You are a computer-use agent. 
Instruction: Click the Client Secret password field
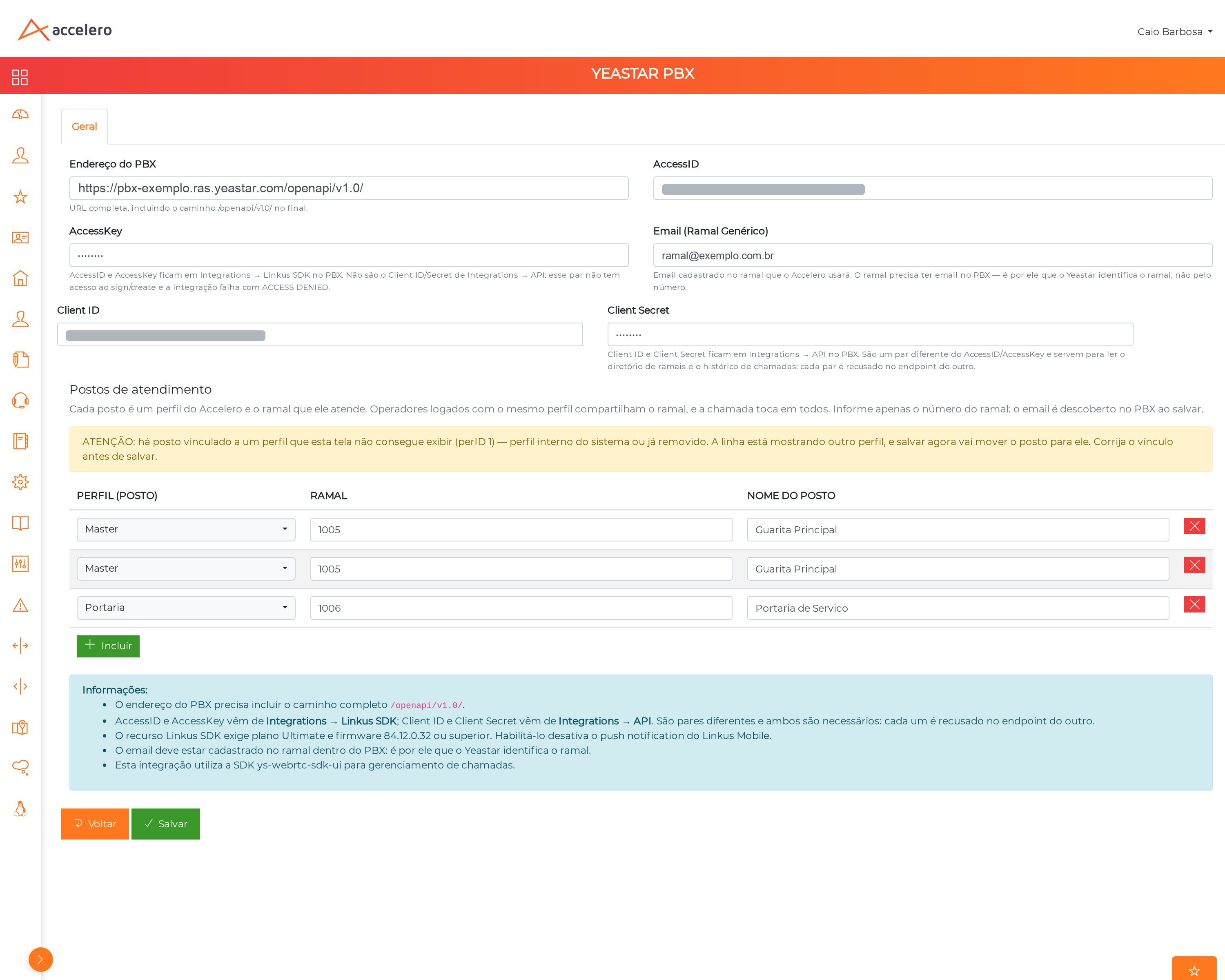pos(870,334)
